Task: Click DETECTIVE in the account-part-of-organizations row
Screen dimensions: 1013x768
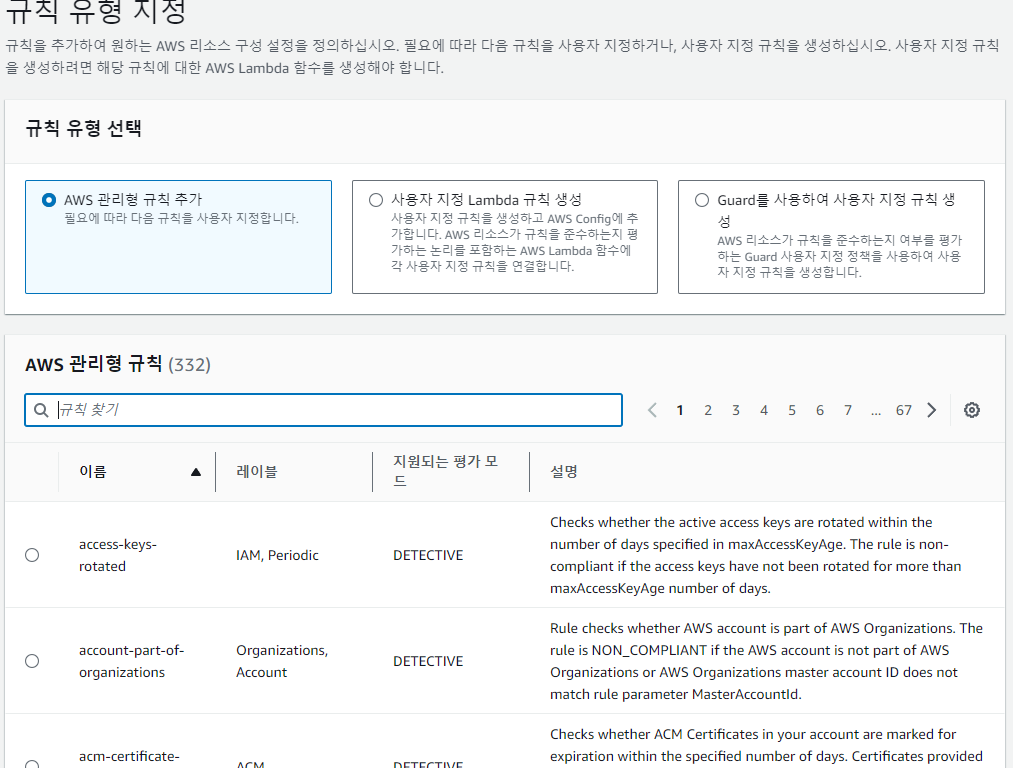Action: pyautogui.click(x=428, y=661)
